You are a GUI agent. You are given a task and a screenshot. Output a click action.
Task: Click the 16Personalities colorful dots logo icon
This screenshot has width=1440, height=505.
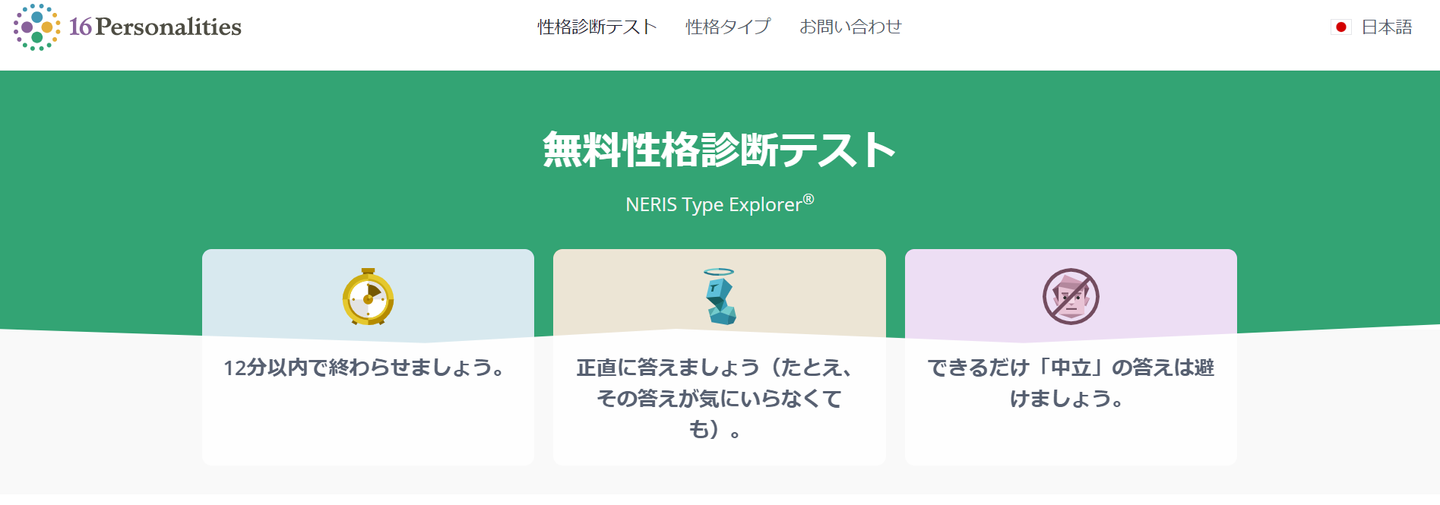pos(38,27)
